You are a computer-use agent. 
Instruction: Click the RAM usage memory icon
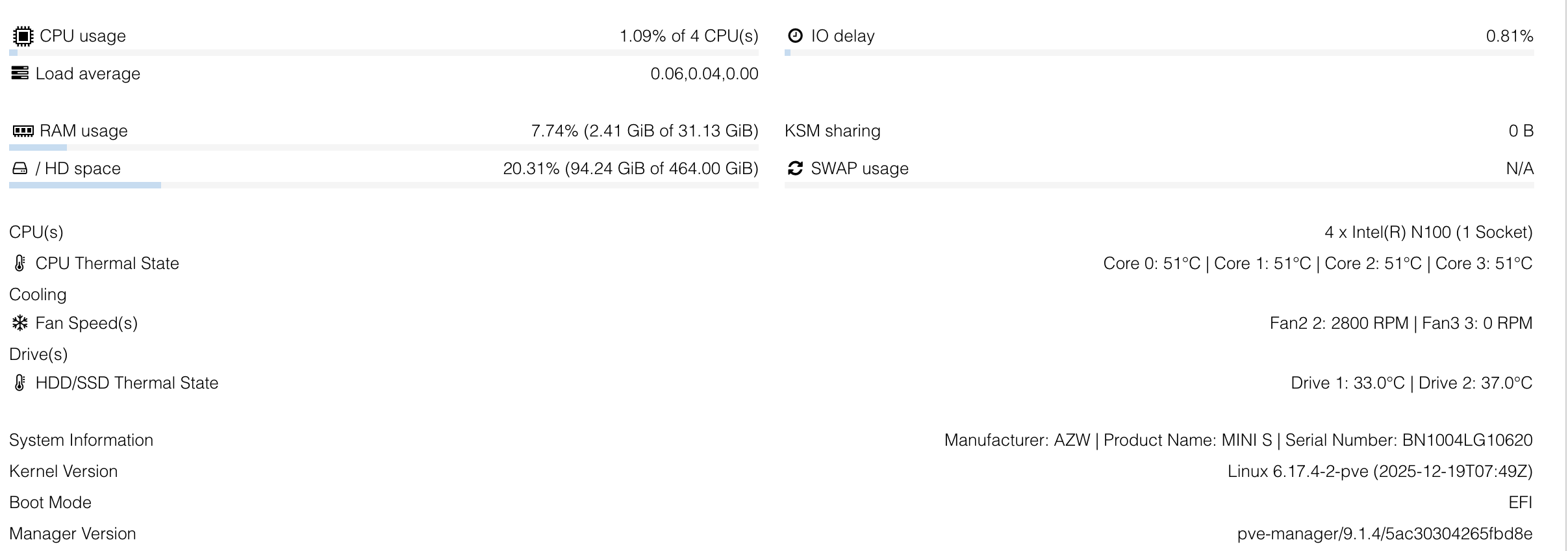[23, 131]
